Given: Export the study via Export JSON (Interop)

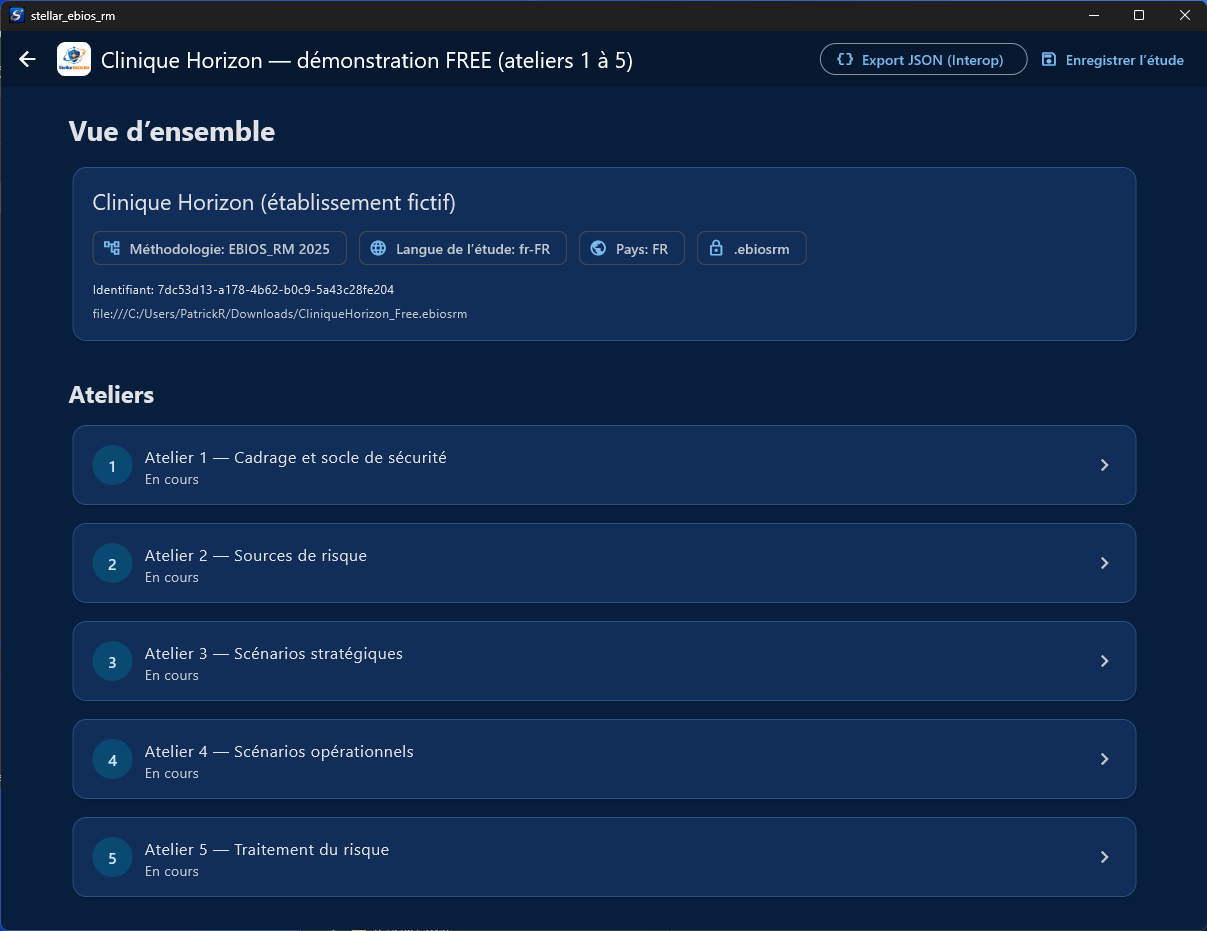Looking at the screenshot, I should coord(923,60).
